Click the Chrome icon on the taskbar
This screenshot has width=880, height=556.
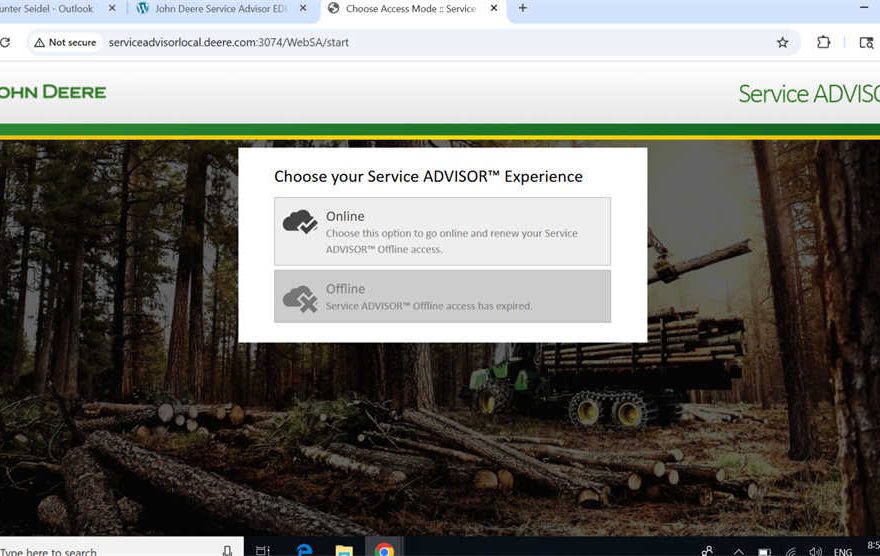[384, 550]
